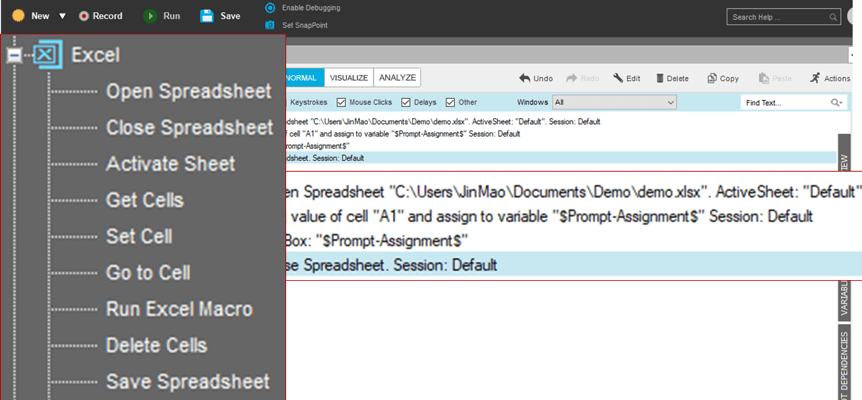Open the vertical VARIABLE side tab
Screen dimensions: 862x400
[x=844, y=299]
